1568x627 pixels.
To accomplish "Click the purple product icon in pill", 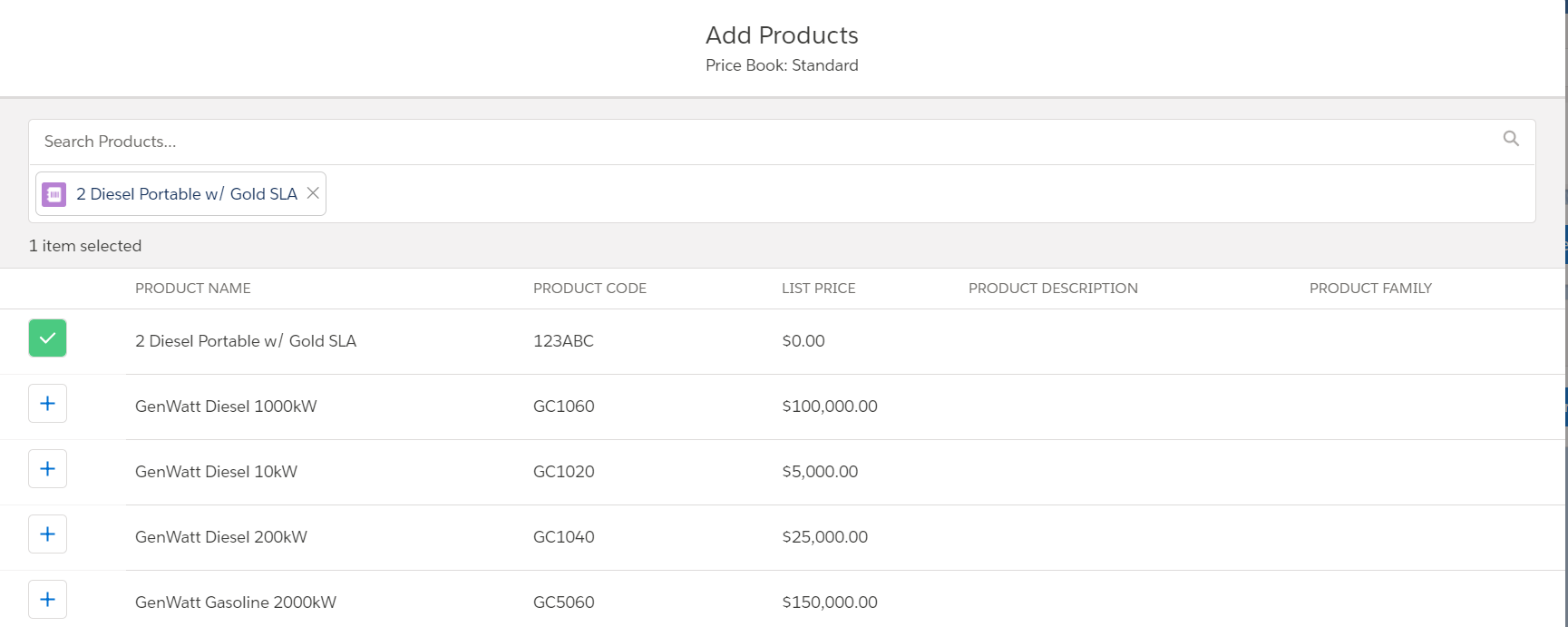I will click(54, 194).
